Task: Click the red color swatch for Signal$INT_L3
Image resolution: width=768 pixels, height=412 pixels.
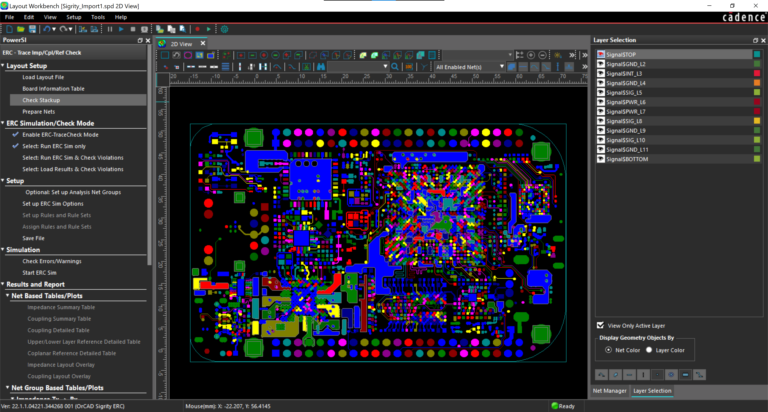Action: pyautogui.click(x=756, y=74)
